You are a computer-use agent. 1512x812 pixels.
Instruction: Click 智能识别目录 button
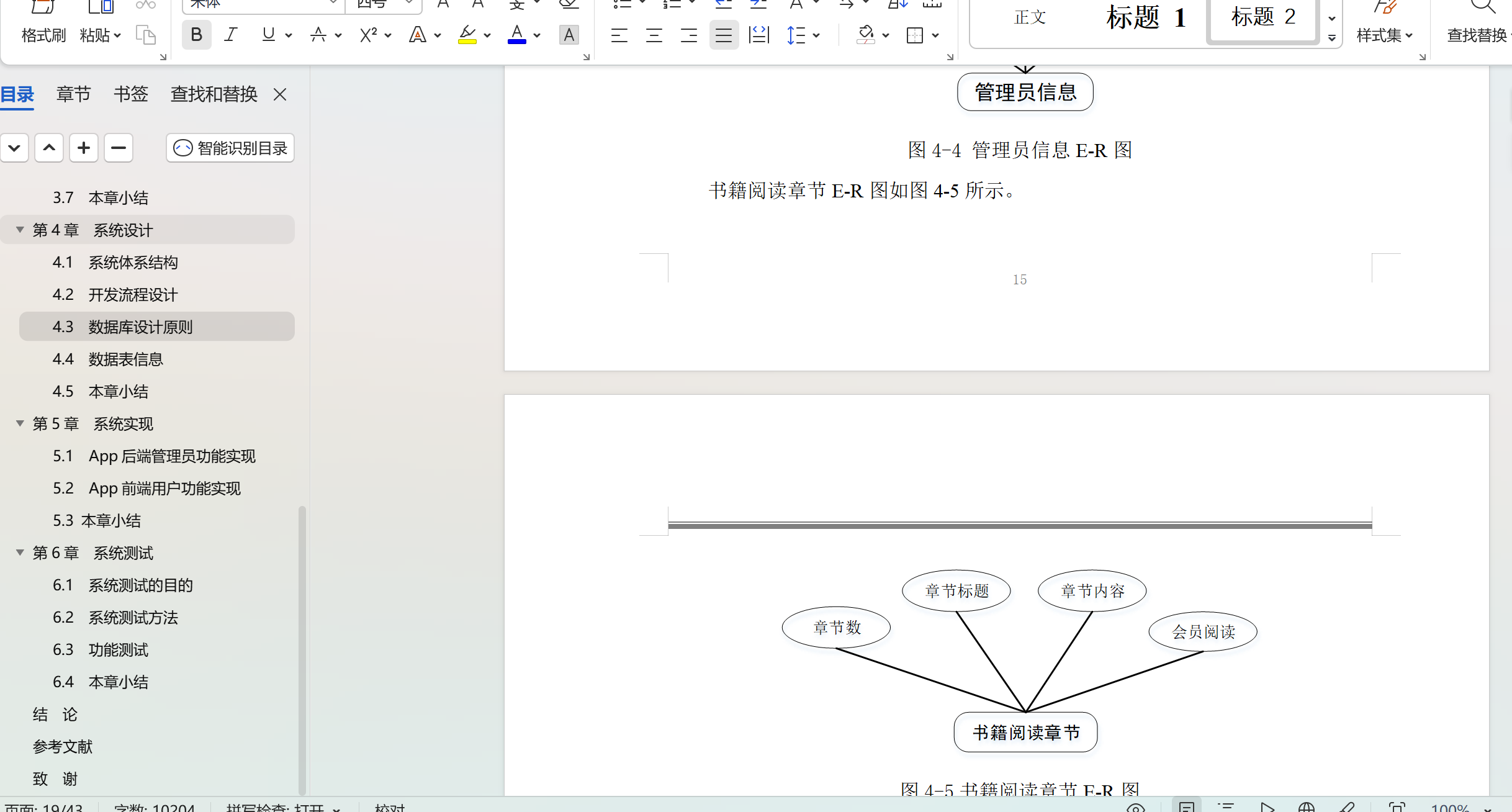pos(230,148)
